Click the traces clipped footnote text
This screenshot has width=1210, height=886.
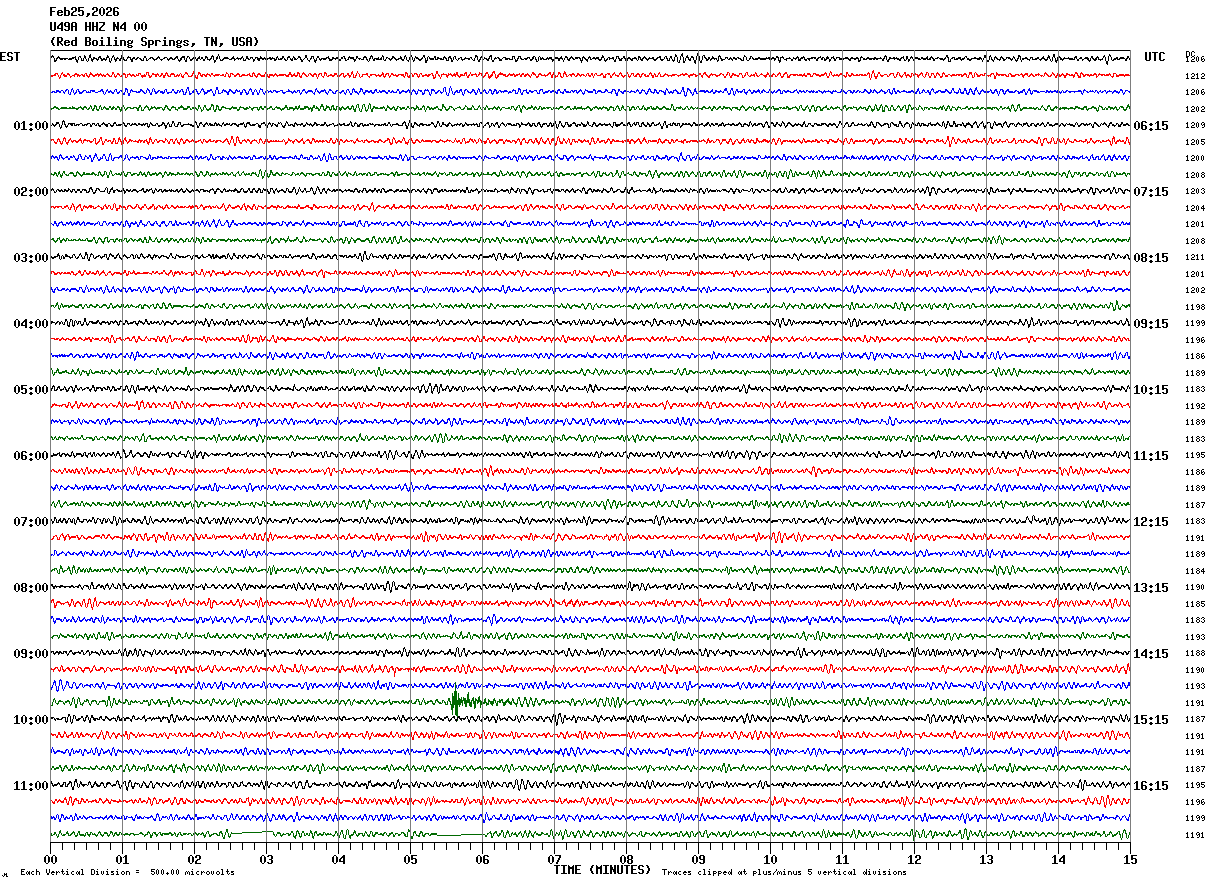click(x=784, y=872)
